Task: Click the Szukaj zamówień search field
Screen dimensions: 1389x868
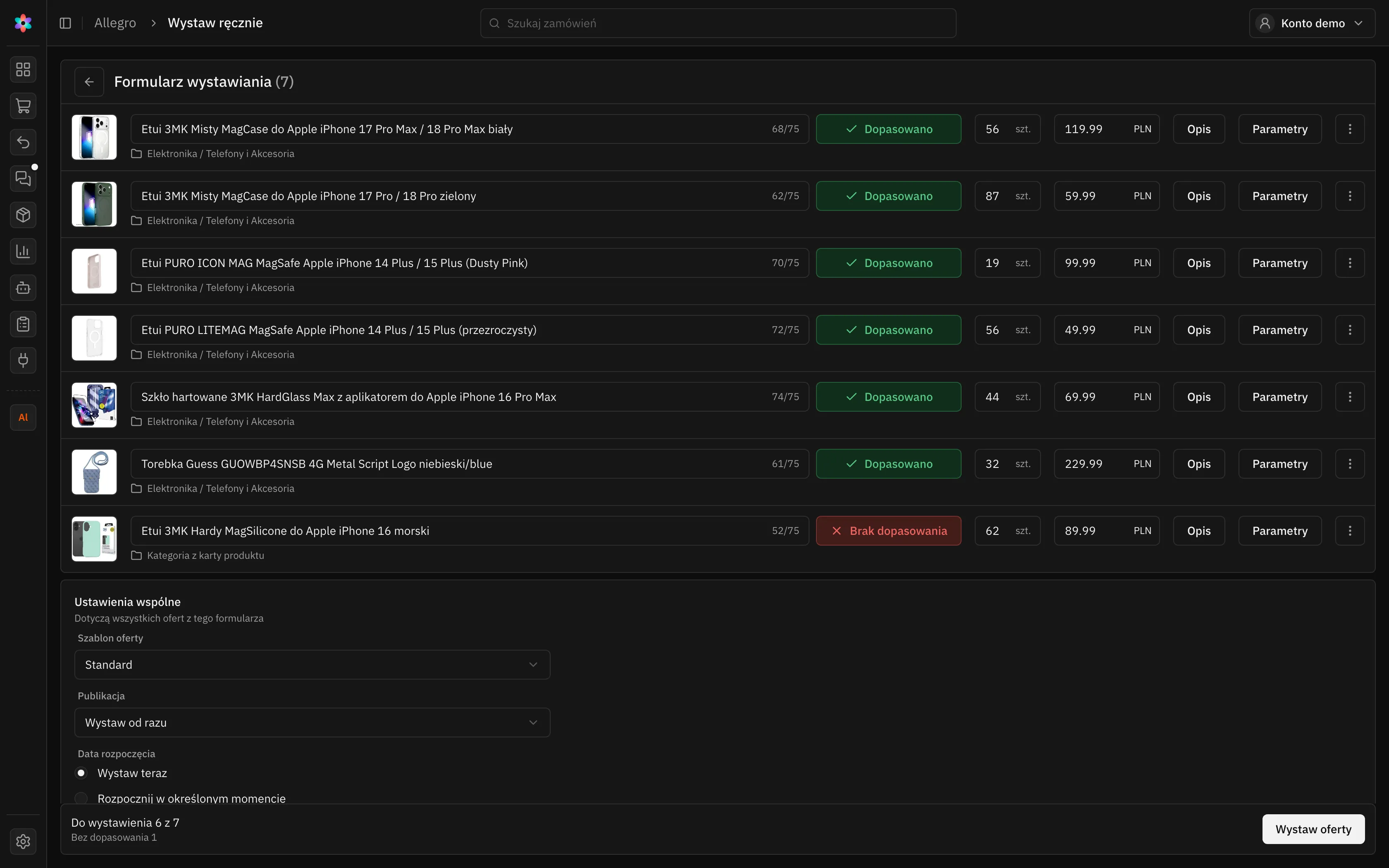Action: [x=718, y=23]
